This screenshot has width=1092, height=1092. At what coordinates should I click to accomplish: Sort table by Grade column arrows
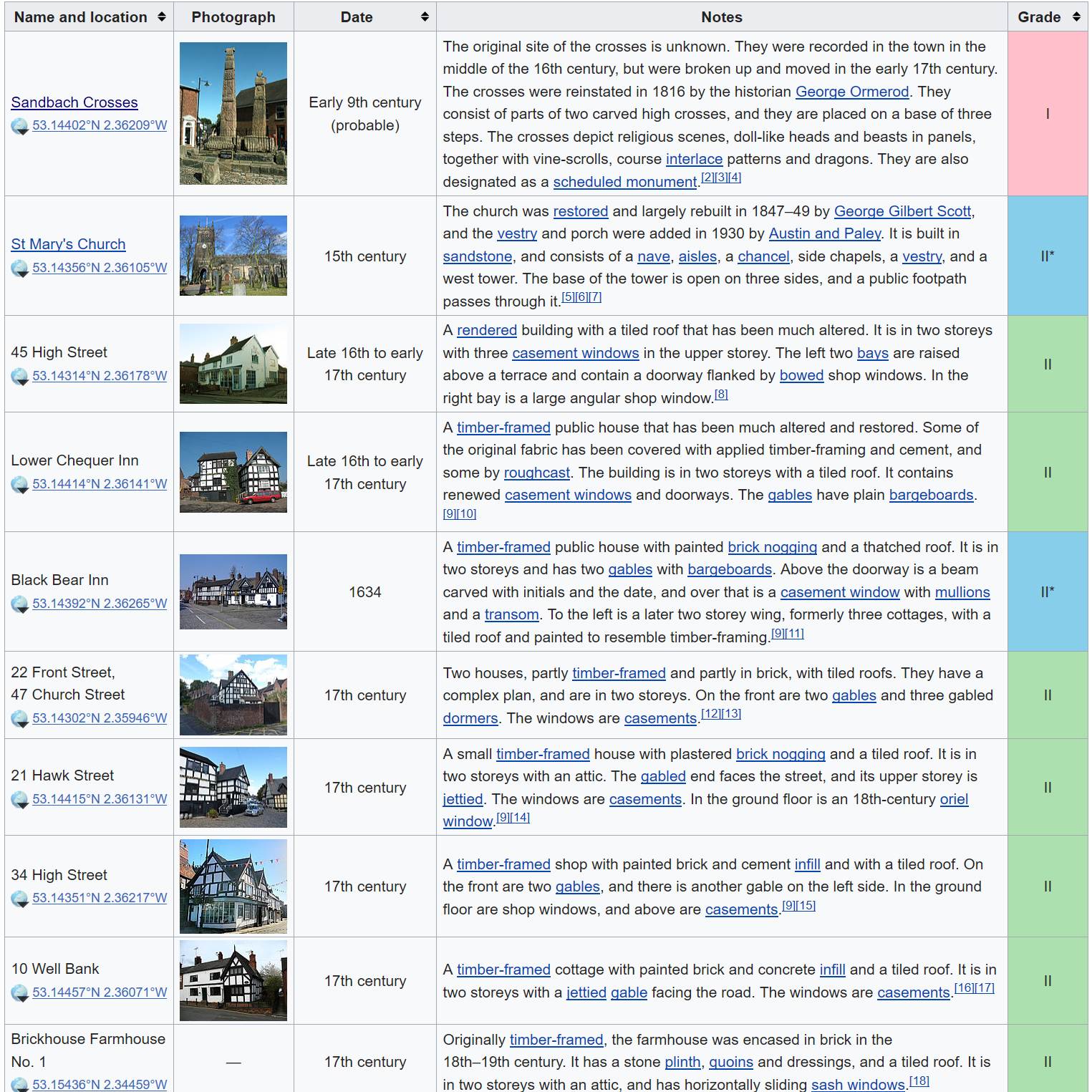[1076, 17]
